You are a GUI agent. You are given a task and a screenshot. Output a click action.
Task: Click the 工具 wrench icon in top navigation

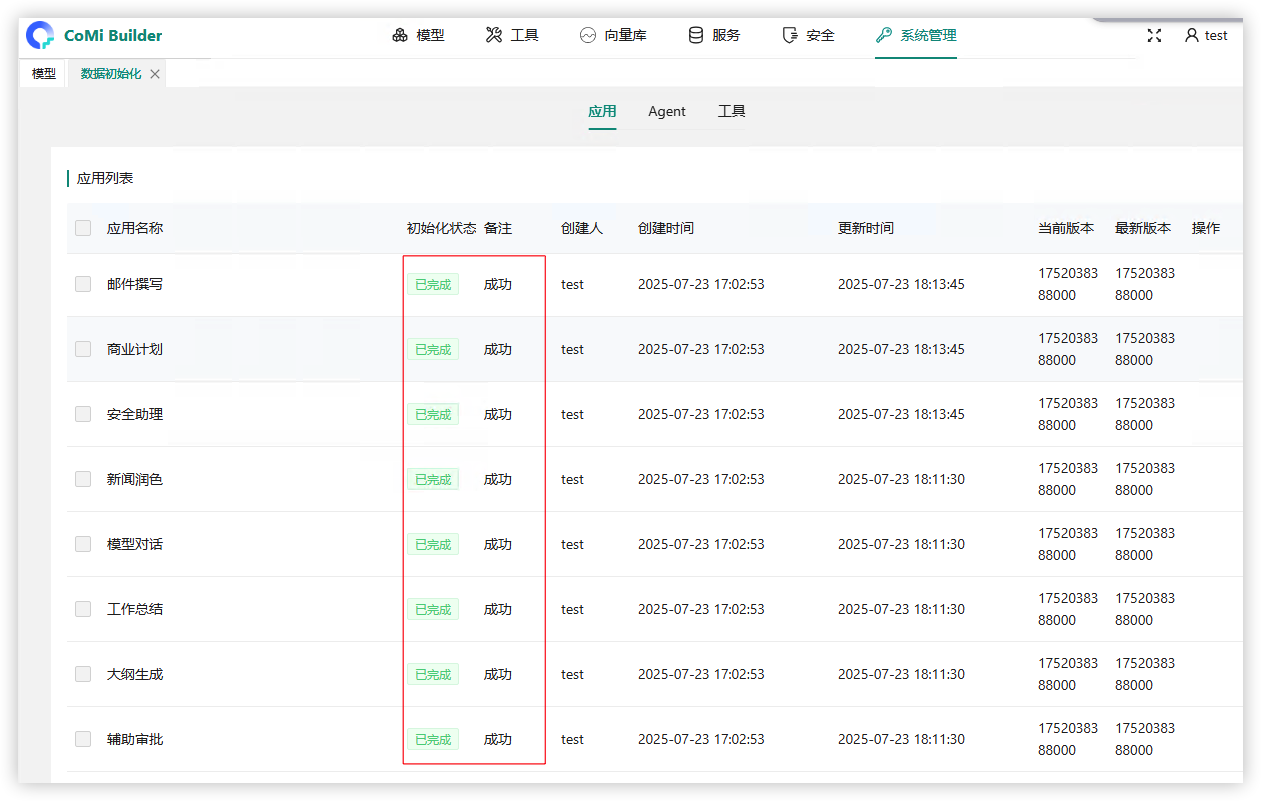[494, 35]
